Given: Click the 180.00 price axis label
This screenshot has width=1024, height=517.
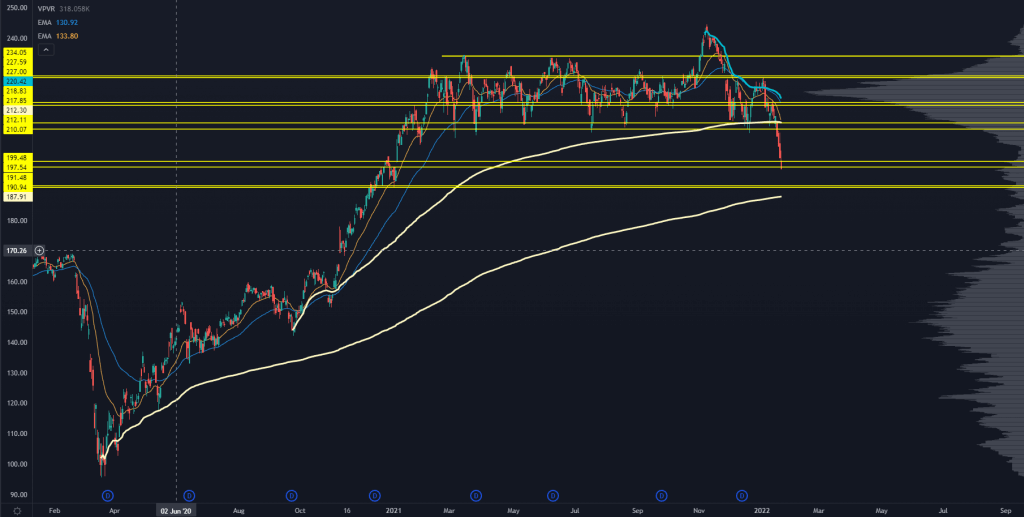Looking at the screenshot, I should click(15, 221).
